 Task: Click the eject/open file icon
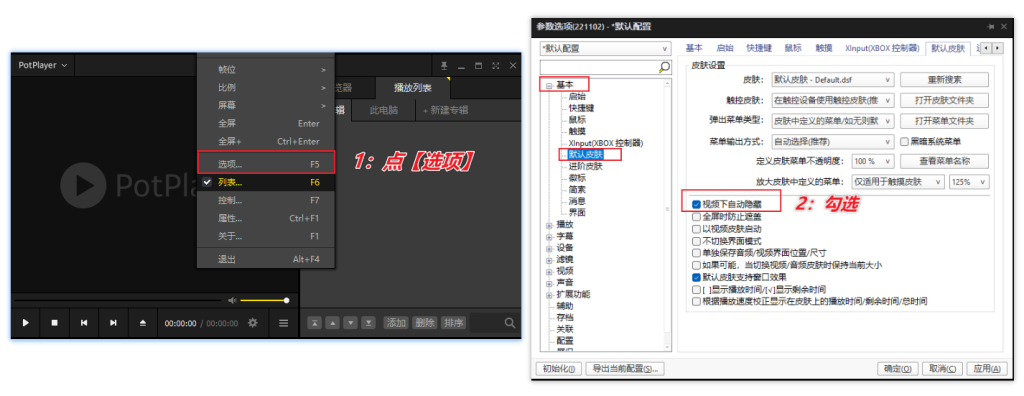click(x=143, y=323)
